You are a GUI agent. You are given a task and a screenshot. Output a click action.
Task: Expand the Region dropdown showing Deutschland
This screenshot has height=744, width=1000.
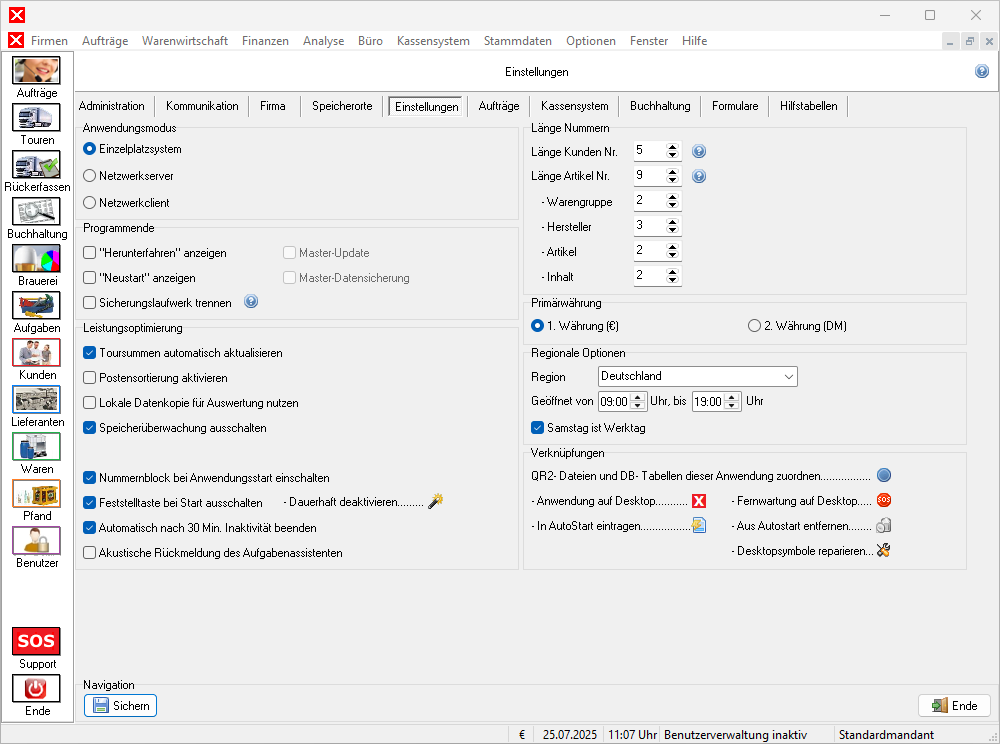point(789,377)
